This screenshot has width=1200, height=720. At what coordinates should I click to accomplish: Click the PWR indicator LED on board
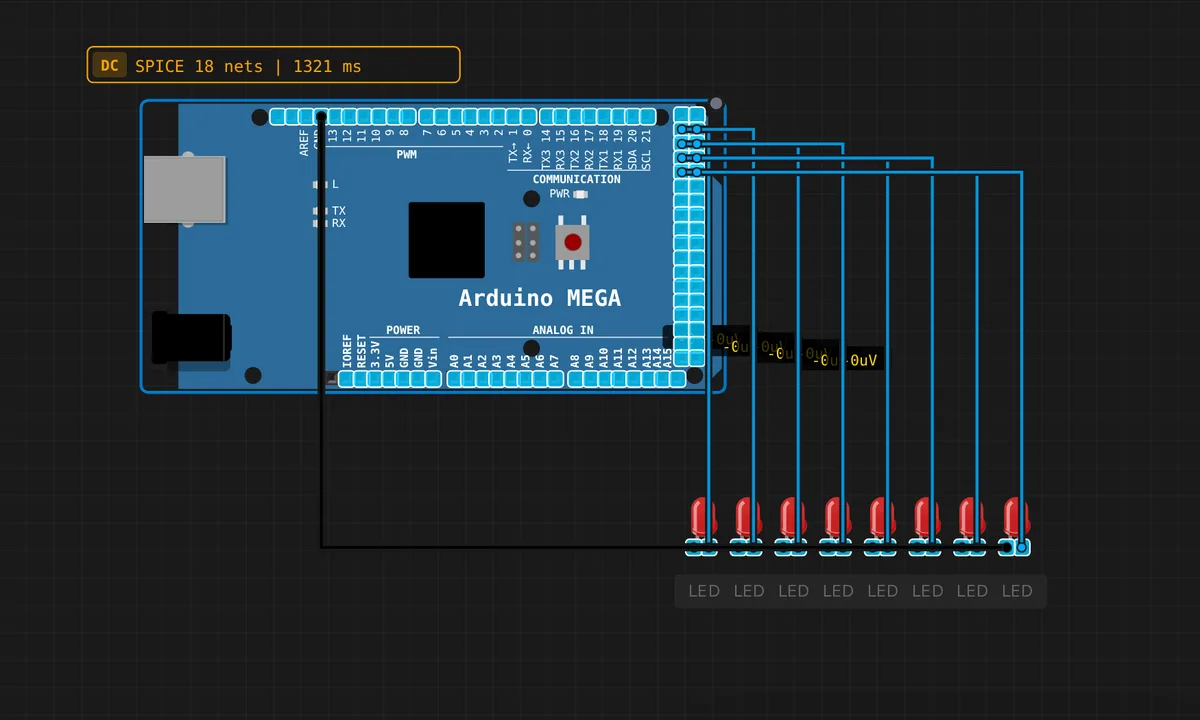pyautogui.click(x=581, y=194)
